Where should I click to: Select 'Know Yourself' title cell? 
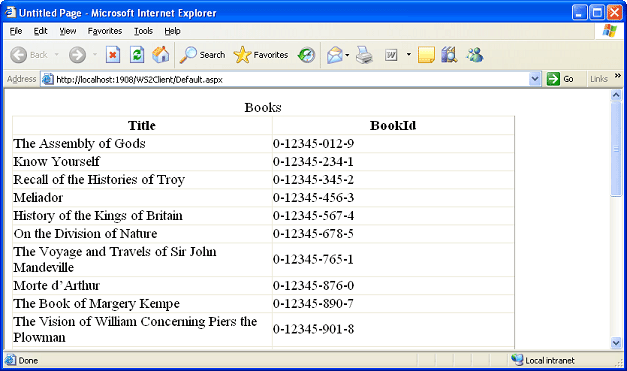click(142, 162)
